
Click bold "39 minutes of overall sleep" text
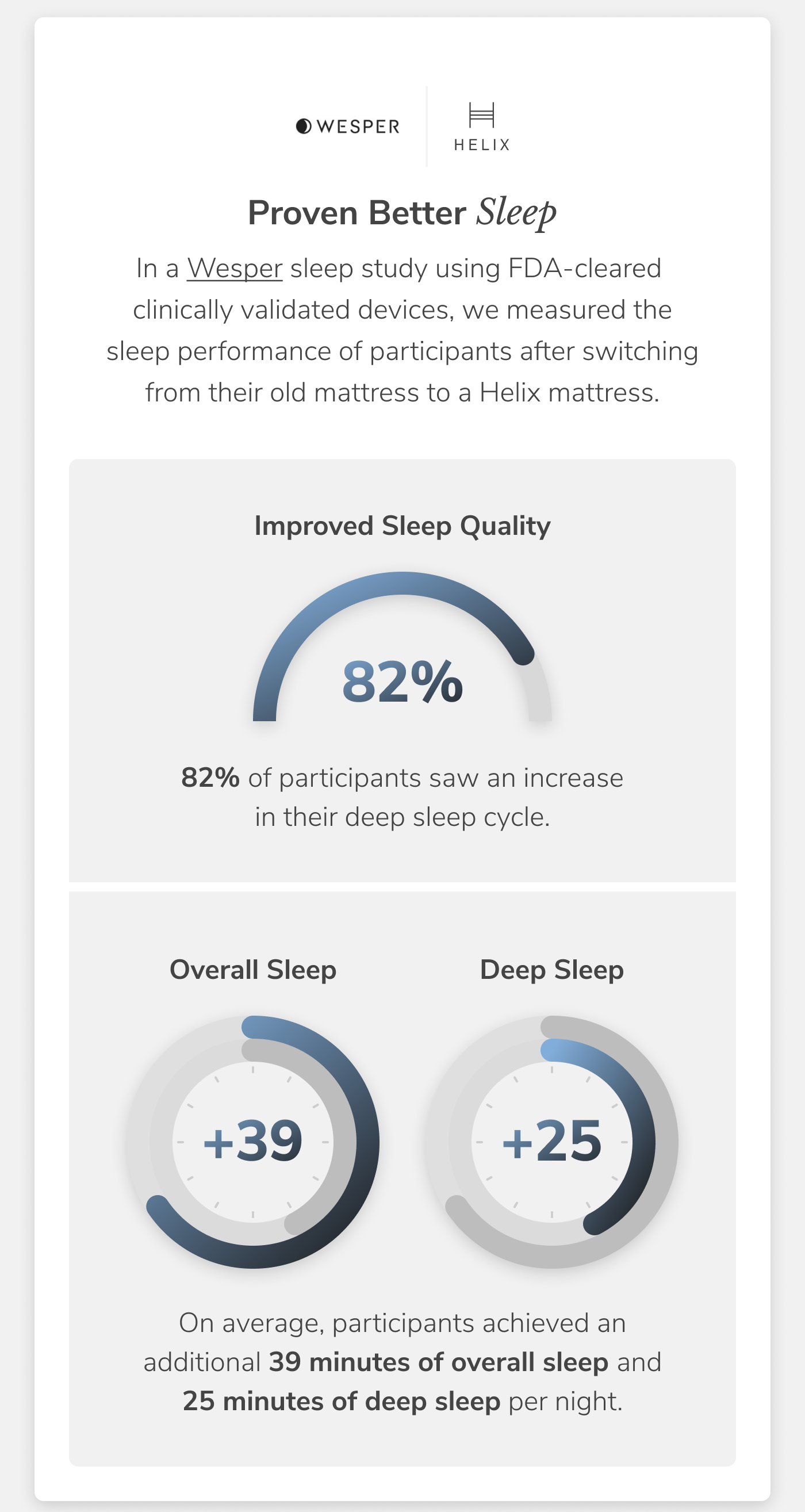pos(438,1362)
